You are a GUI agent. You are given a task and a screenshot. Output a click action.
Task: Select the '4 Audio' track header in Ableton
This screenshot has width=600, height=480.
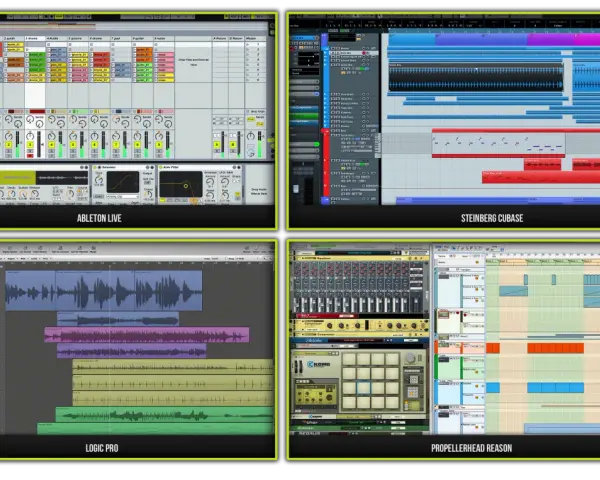(56, 39)
